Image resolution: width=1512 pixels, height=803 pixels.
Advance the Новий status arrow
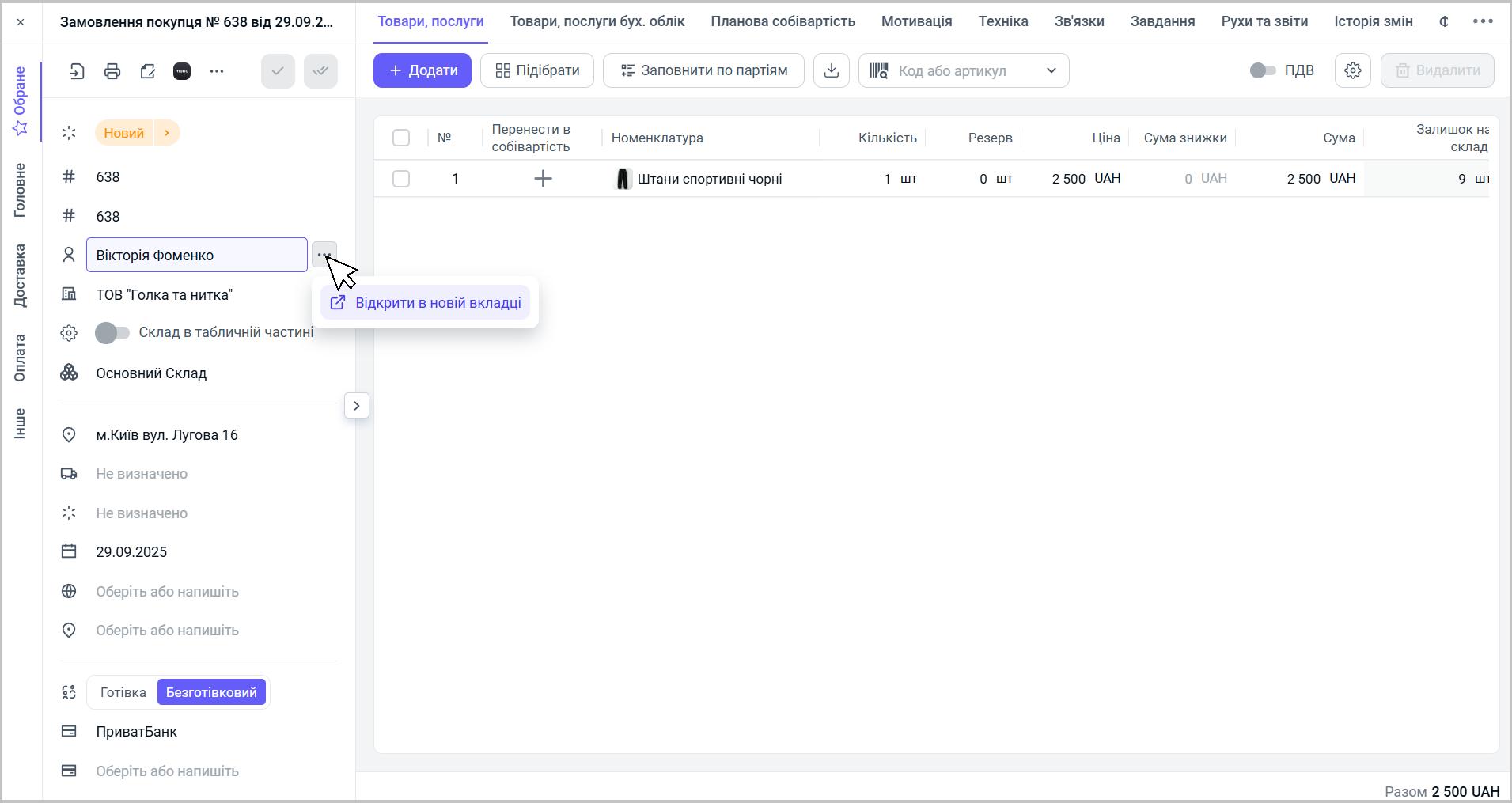[167, 133]
